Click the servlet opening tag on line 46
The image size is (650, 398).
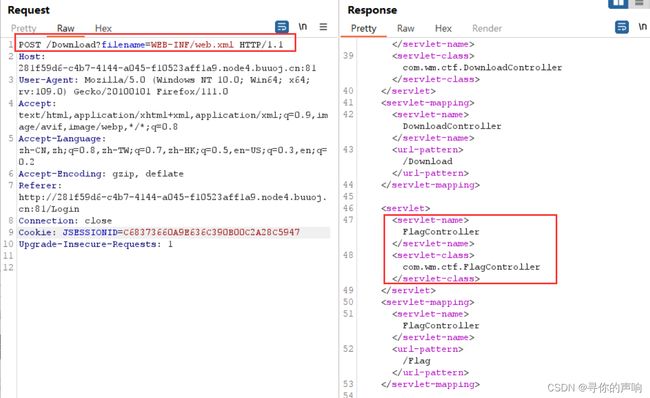[x=405, y=208]
